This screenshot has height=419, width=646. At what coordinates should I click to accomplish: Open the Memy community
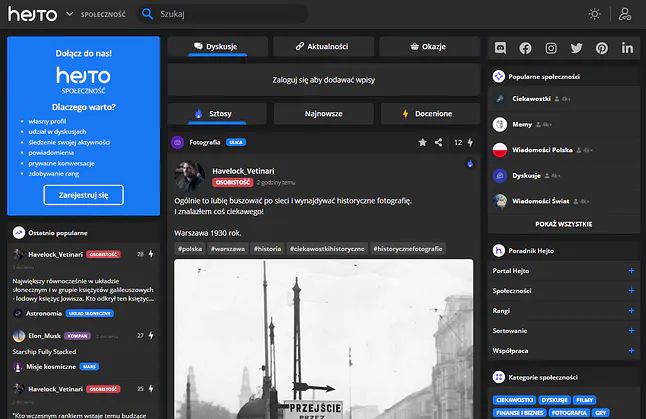[522, 124]
